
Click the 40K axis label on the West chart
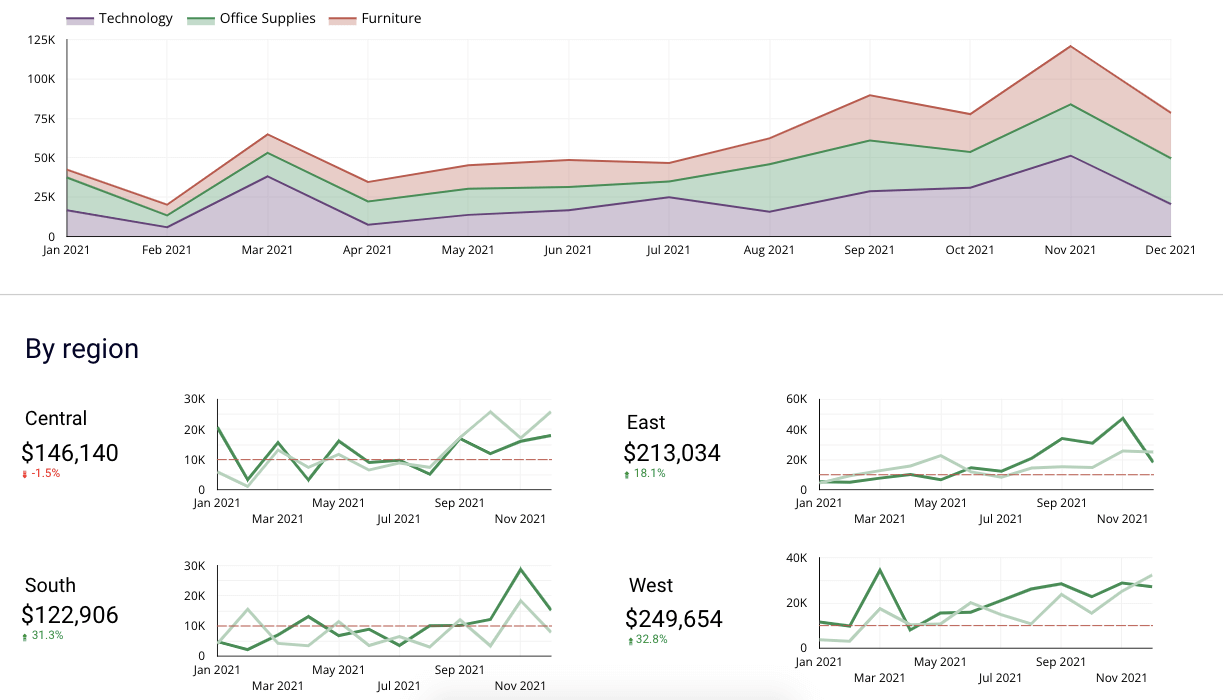(797, 557)
